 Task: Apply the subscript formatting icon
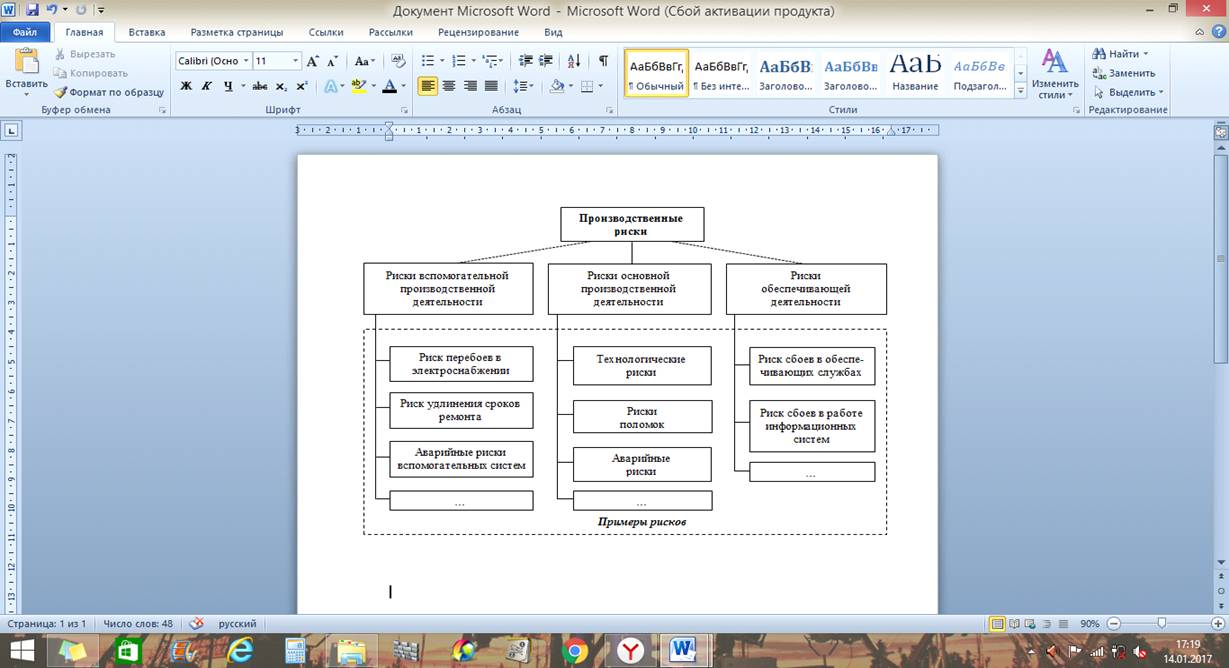click(281, 87)
